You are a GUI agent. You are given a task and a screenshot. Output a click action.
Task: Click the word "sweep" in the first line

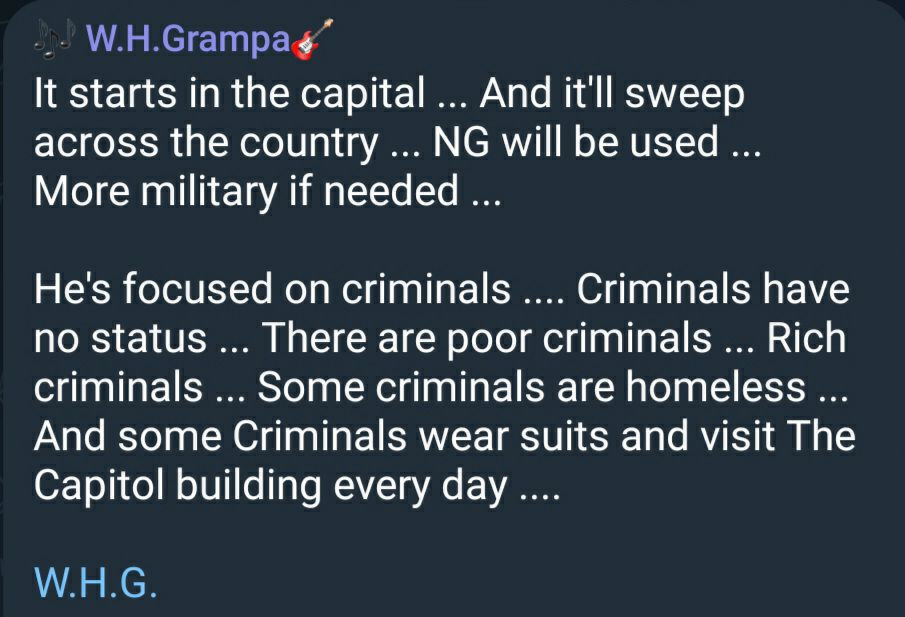689,94
